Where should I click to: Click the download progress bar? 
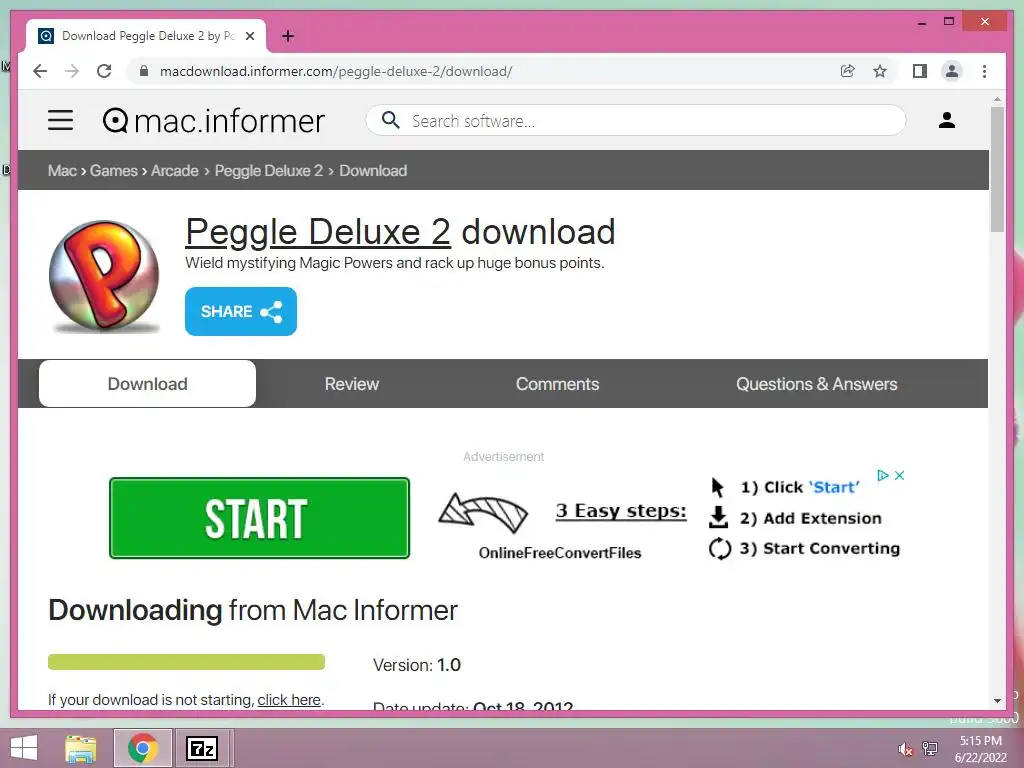[186, 662]
